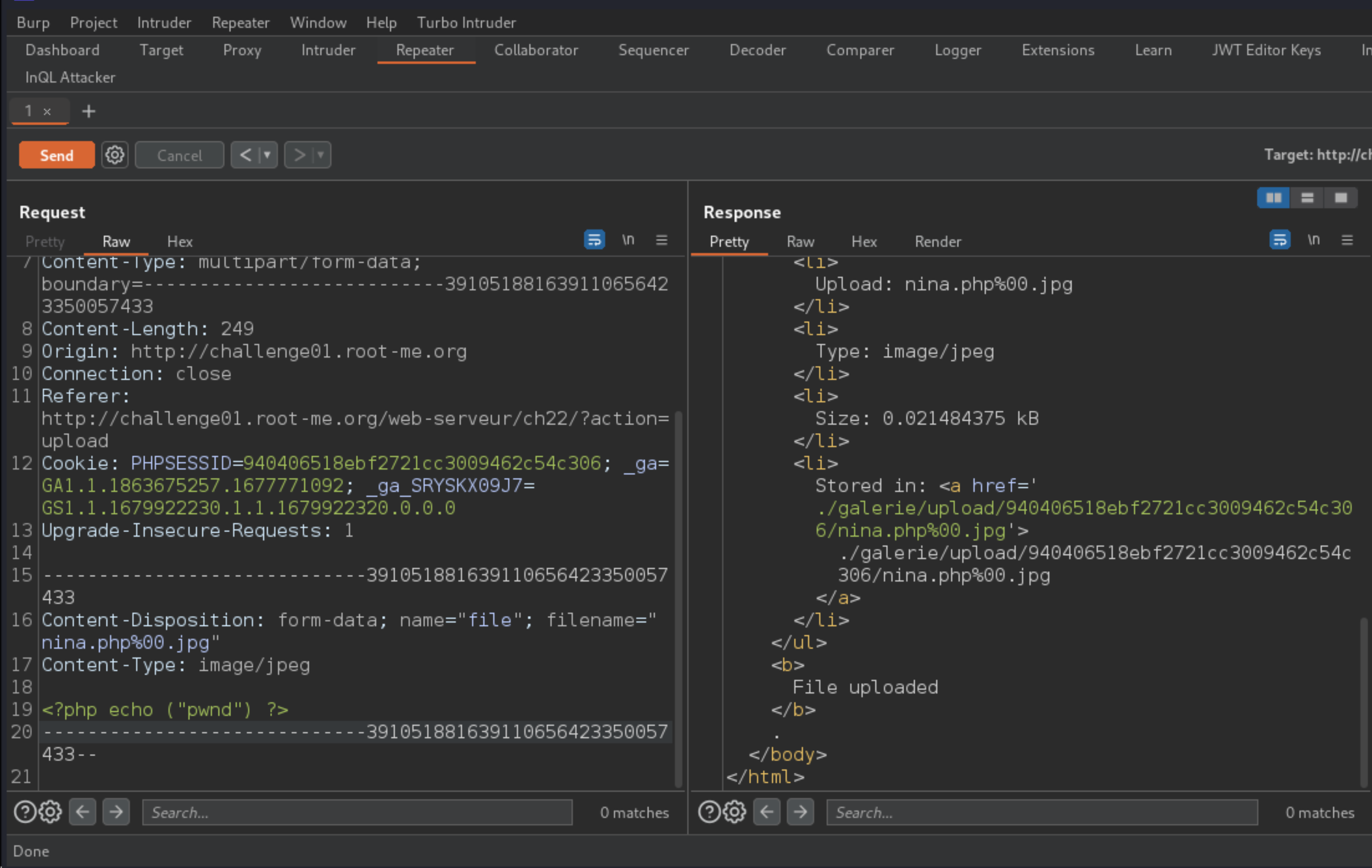The width and height of the screenshot is (1372, 868).
Task: Click the Cancel button
Action: click(x=180, y=155)
